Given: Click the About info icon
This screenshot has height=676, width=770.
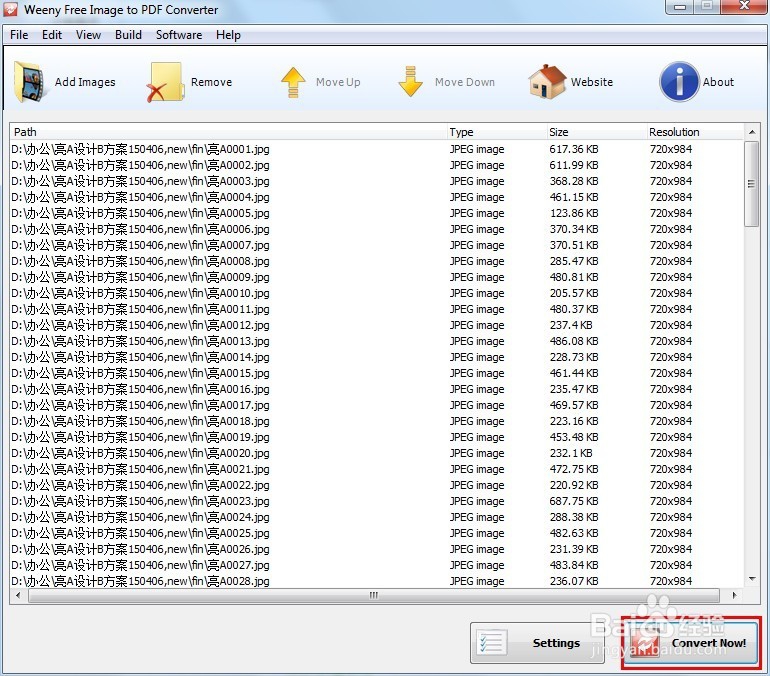Looking at the screenshot, I should pyautogui.click(x=679, y=81).
